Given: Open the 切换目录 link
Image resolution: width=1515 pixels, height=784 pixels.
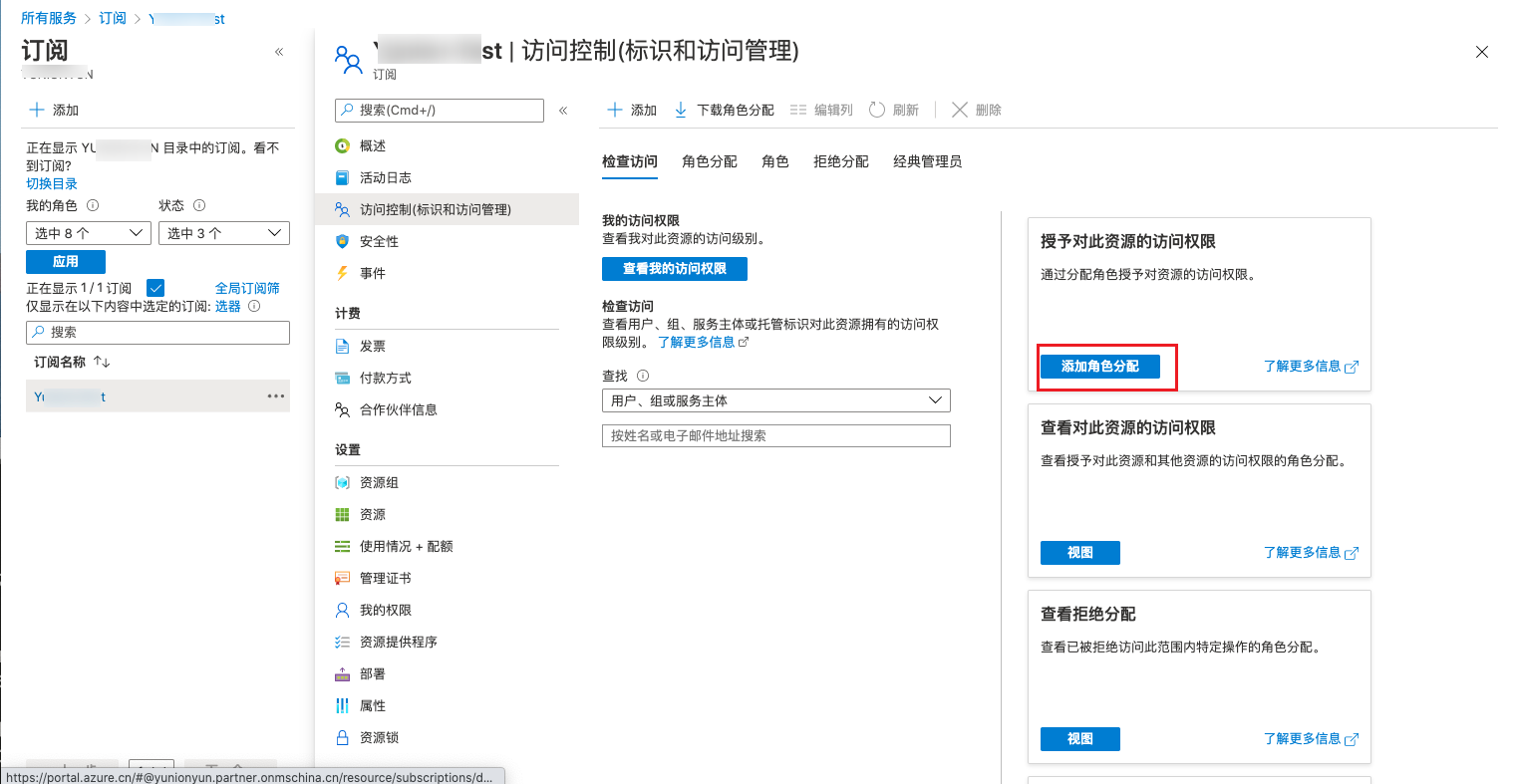Looking at the screenshot, I should pyautogui.click(x=52, y=183).
